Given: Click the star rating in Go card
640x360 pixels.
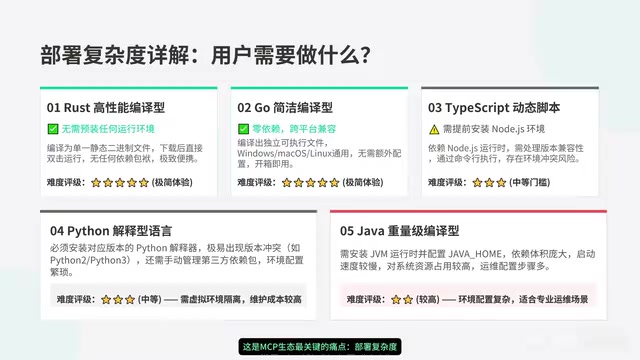Looking at the screenshot, I should (310, 182).
